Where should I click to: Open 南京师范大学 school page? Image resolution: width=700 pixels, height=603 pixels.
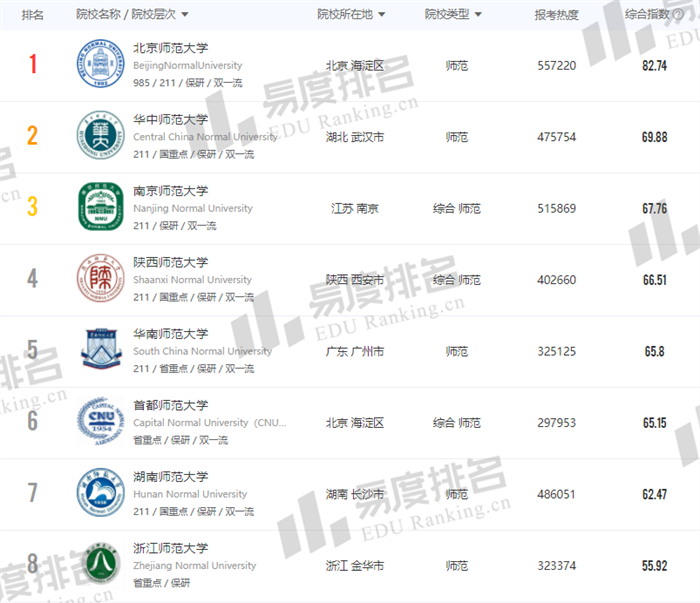(x=171, y=191)
